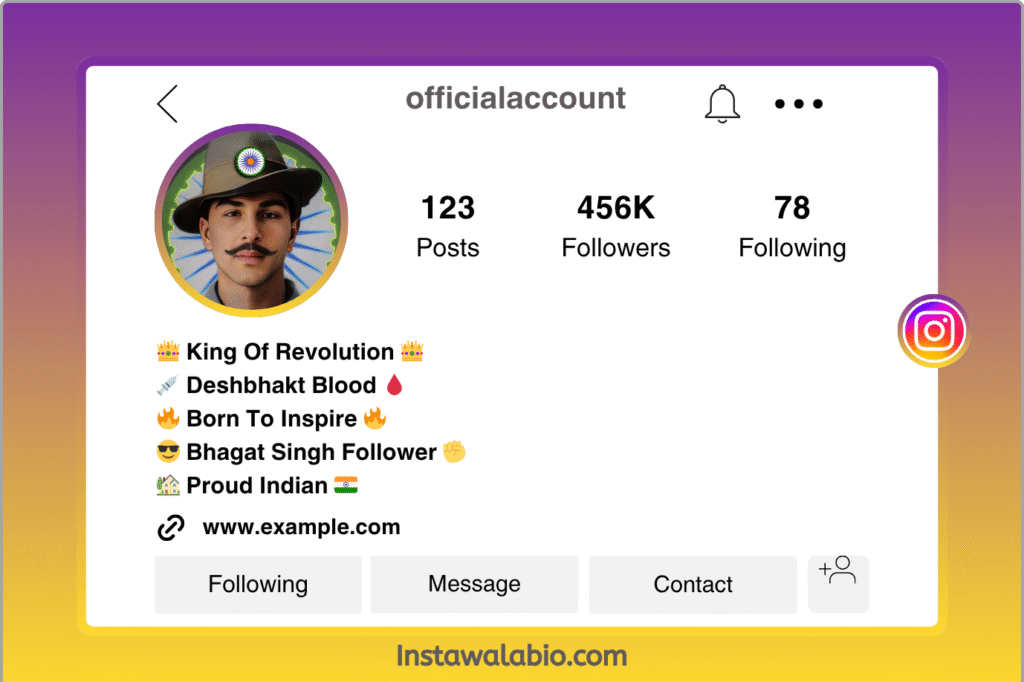Click the Instagram logo icon

(934, 331)
